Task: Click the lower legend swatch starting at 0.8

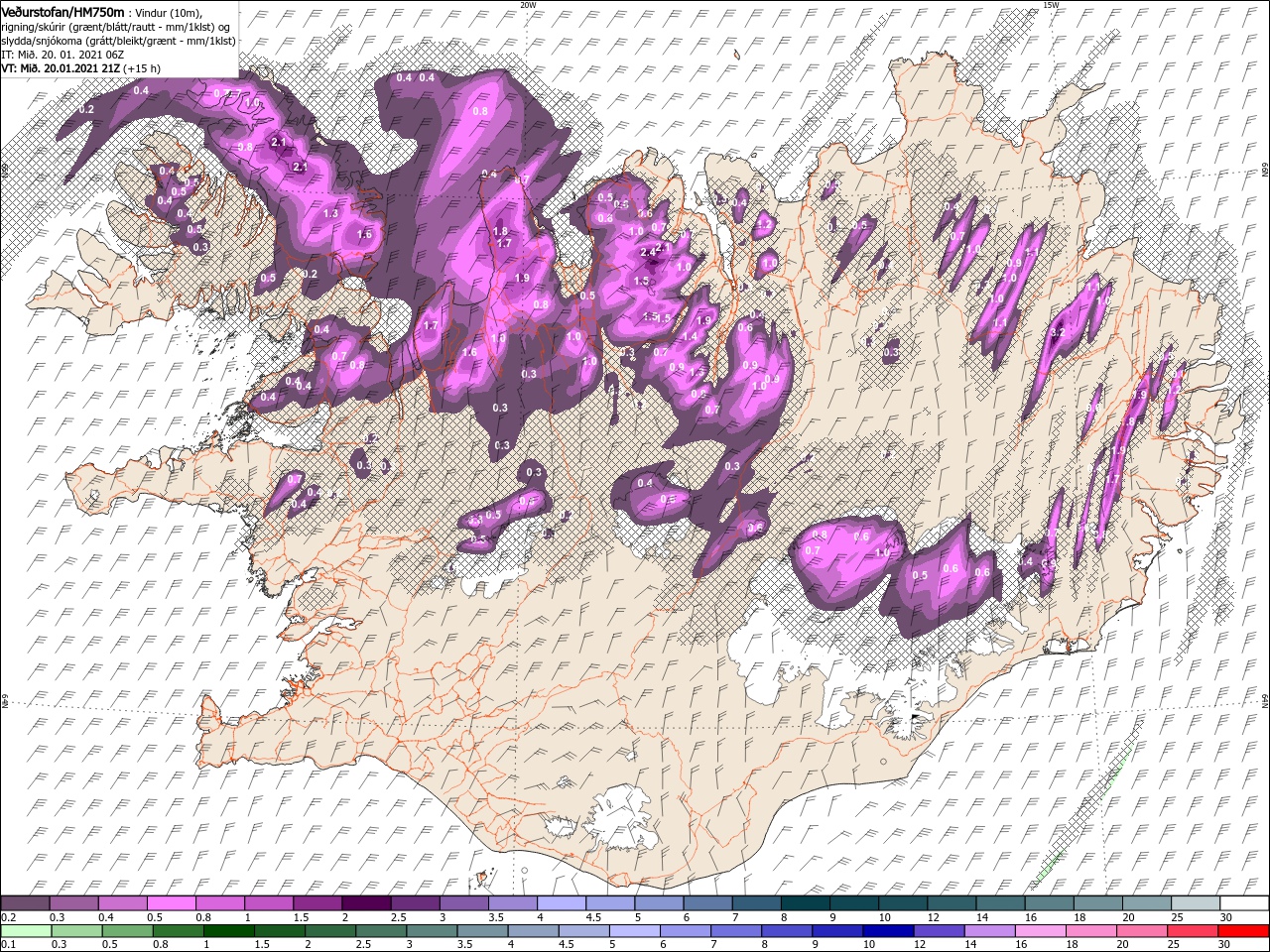Action: [178, 931]
